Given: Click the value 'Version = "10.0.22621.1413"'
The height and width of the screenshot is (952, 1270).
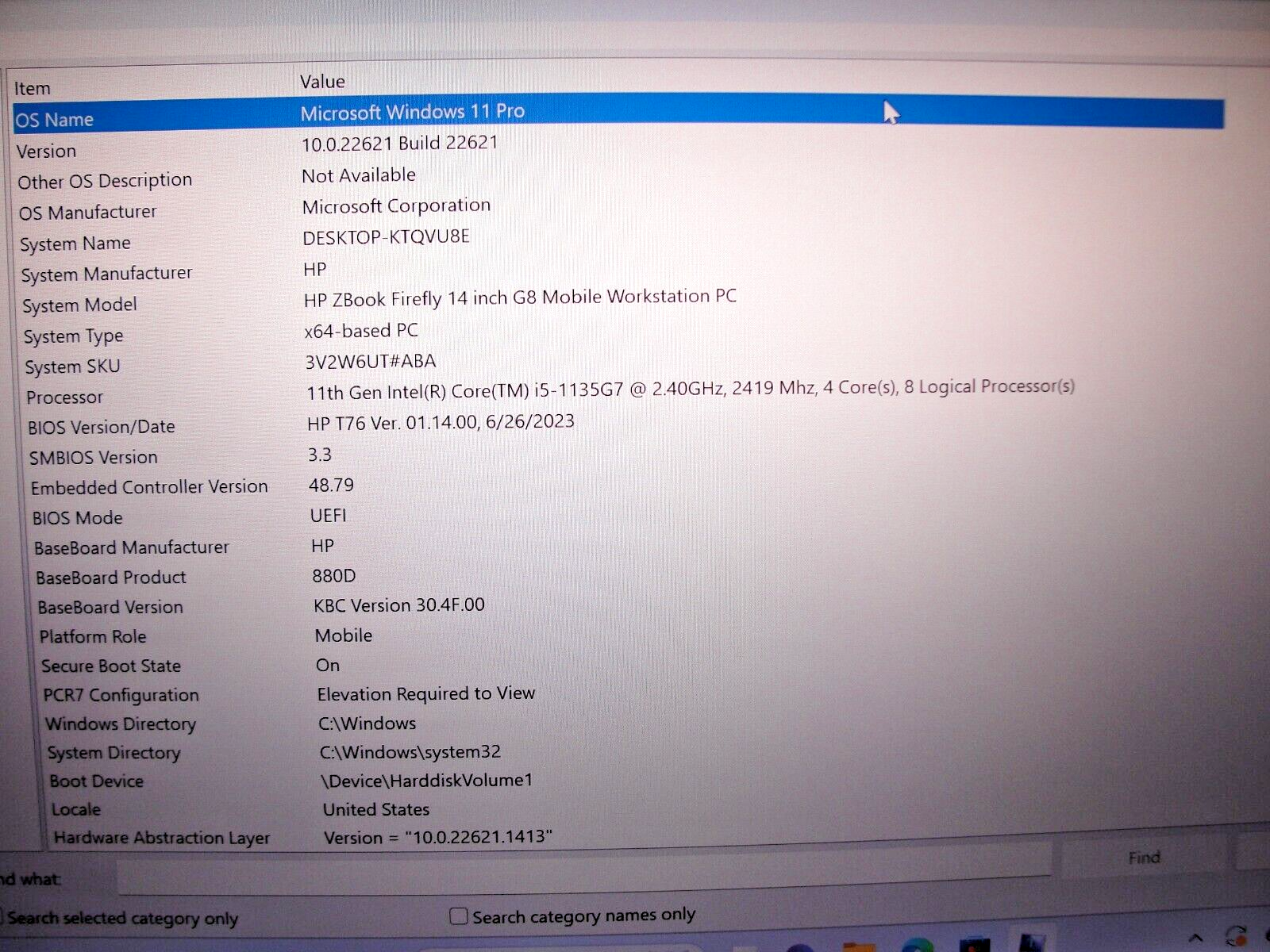Looking at the screenshot, I should pyautogui.click(x=438, y=838).
